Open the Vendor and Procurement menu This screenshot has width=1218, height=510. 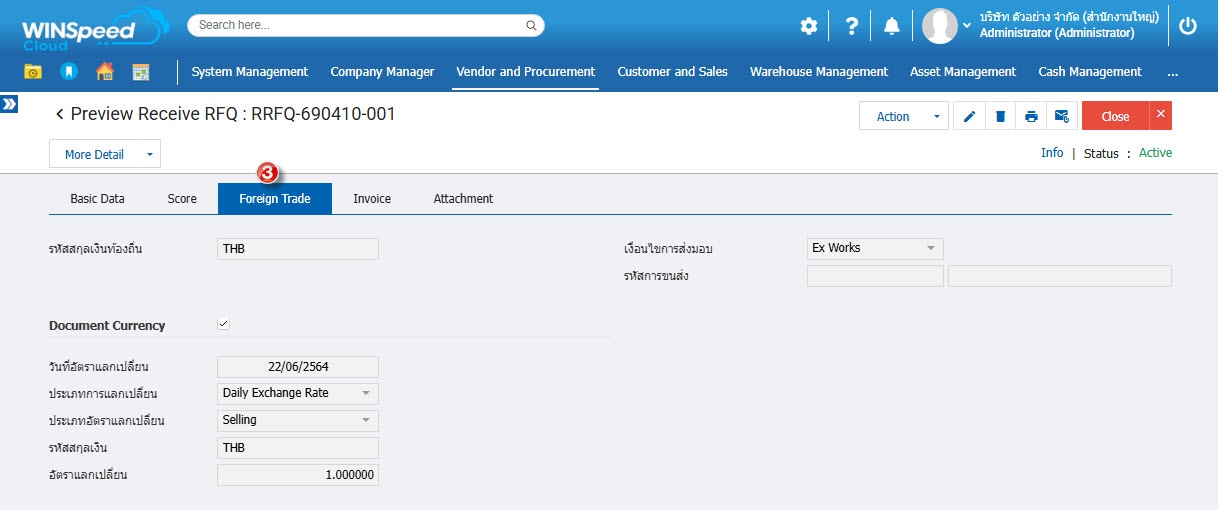pos(525,72)
